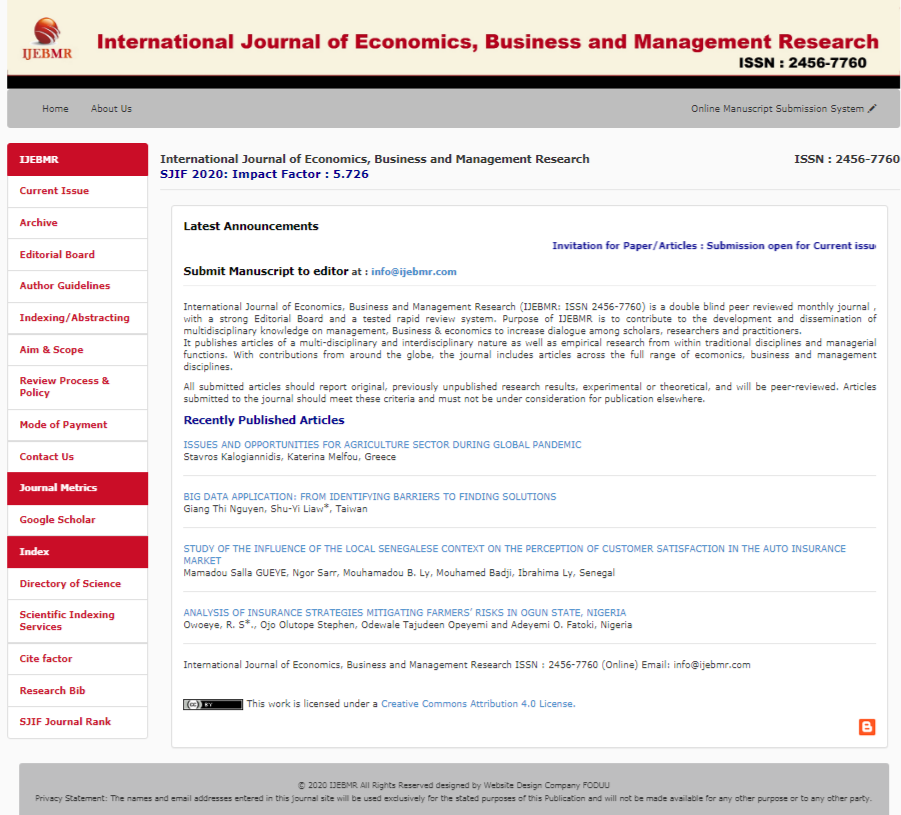Visit SJIF Journal Rank link
The width and height of the screenshot is (901, 815).
pyautogui.click(x=65, y=722)
